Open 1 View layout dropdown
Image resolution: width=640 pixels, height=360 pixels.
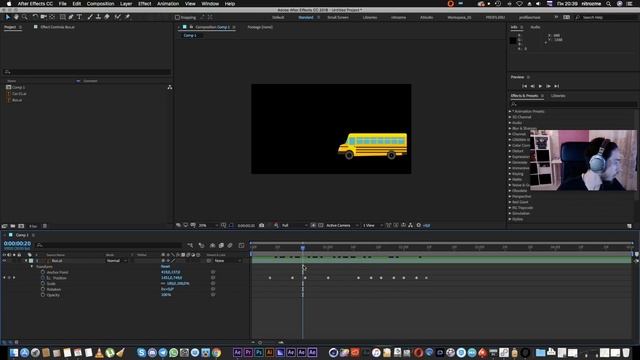[x=373, y=225]
